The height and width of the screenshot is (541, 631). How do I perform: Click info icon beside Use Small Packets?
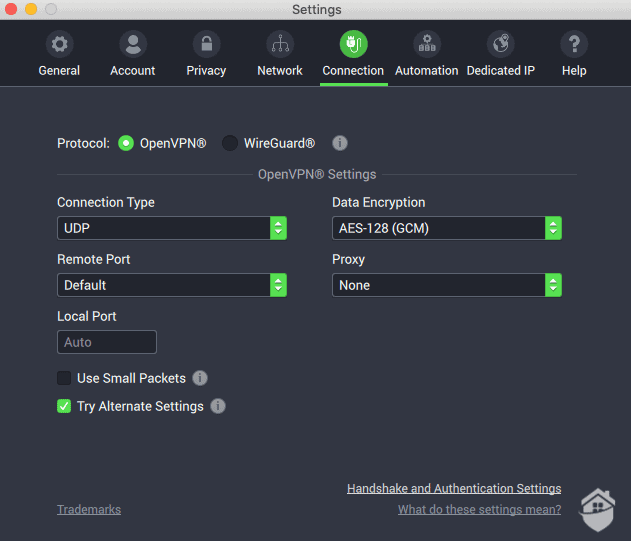pyautogui.click(x=200, y=378)
